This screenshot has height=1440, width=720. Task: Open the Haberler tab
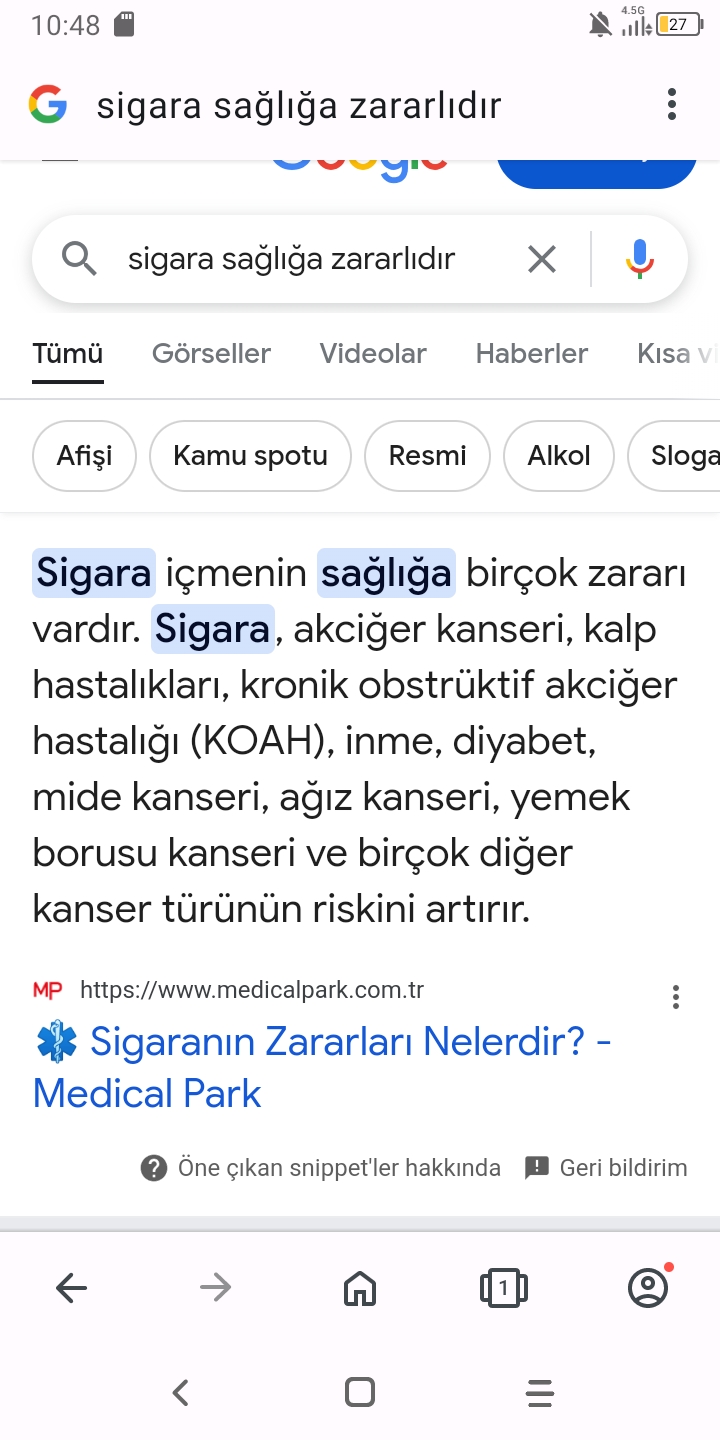tap(531, 353)
